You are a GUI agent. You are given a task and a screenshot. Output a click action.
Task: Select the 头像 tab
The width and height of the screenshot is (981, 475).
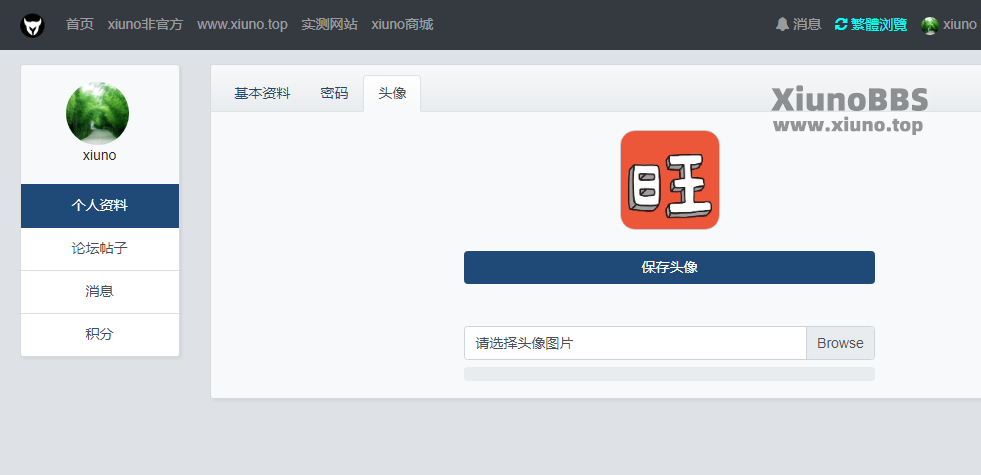tap(392, 94)
